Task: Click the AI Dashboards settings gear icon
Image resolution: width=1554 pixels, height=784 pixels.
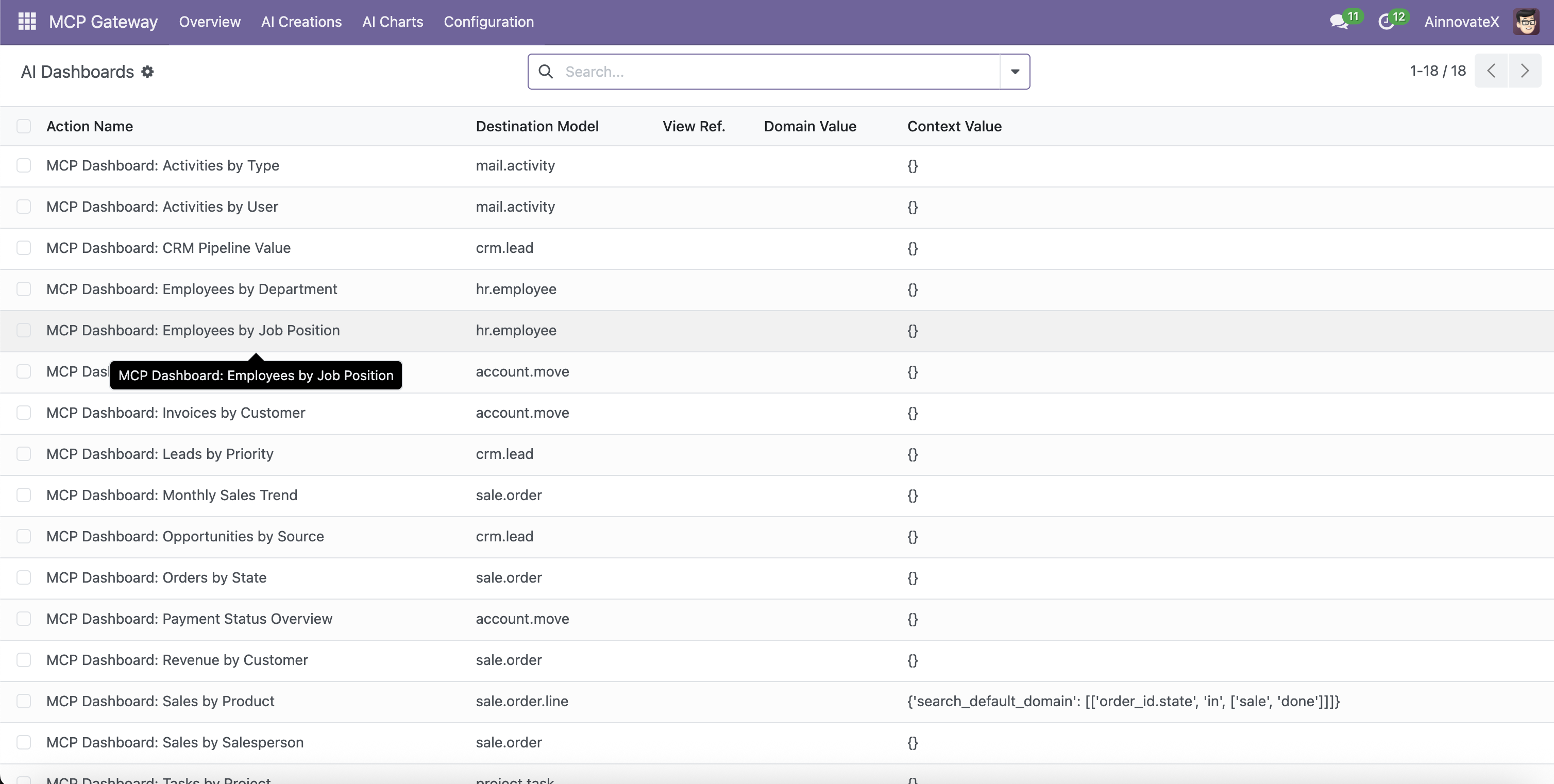Action: (148, 72)
